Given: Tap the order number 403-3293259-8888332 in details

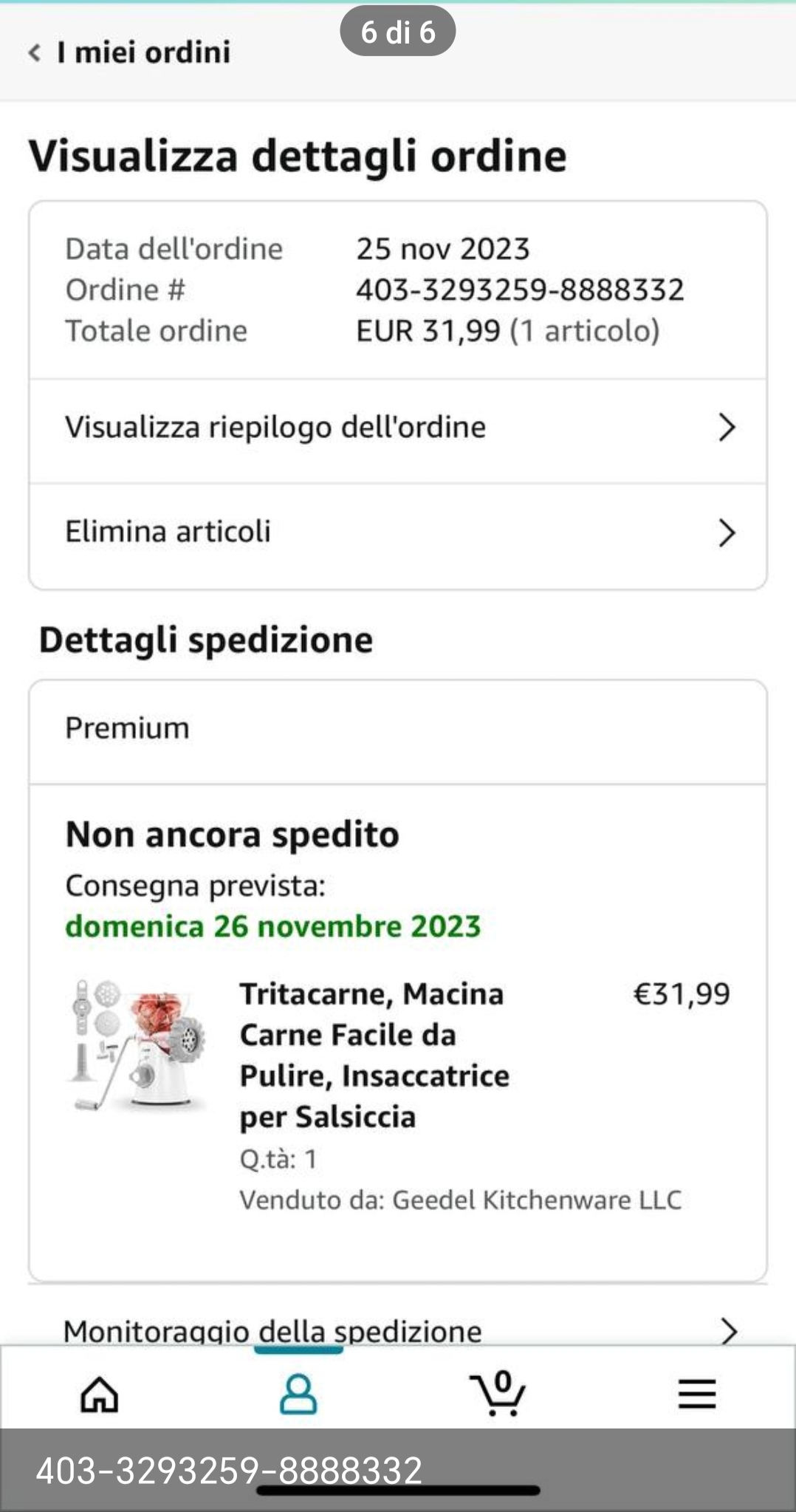Looking at the screenshot, I should pyautogui.click(x=520, y=290).
